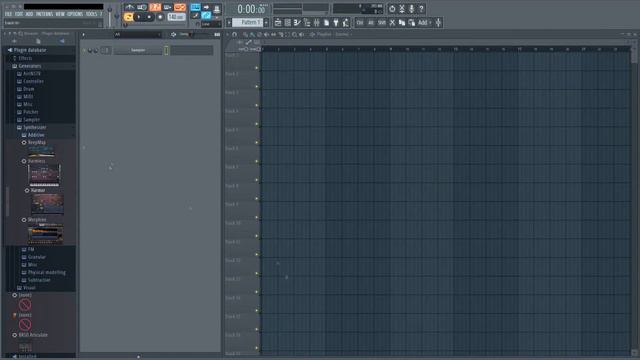Click the time display 0:00:00
The height and width of the screenshot is (360, 640).
click(x=251, y=9)
